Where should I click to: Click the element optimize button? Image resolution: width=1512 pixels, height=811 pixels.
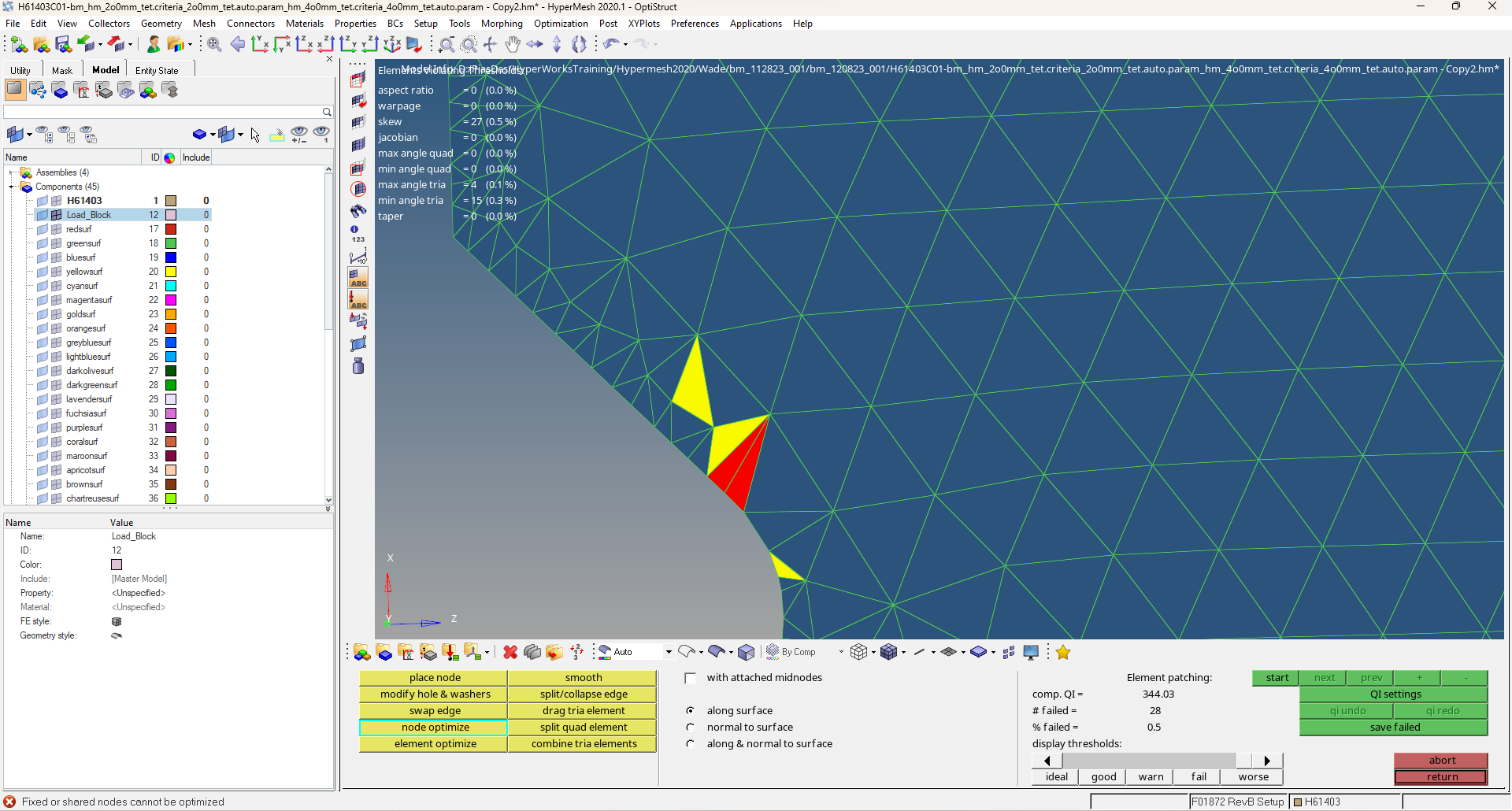435,744
